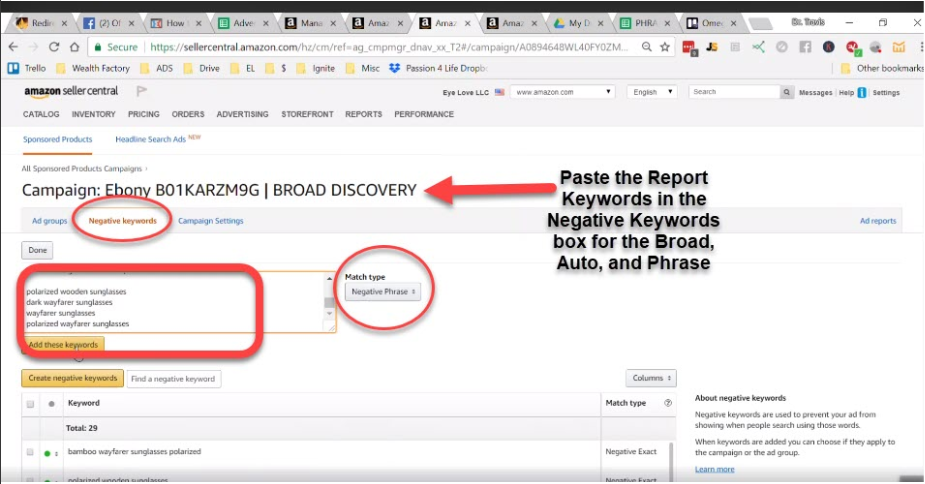The height and width of the screenshot is (484, 925).
Task: Click the Help link in header
Action: pyautogui.click(x=846, y=93)
